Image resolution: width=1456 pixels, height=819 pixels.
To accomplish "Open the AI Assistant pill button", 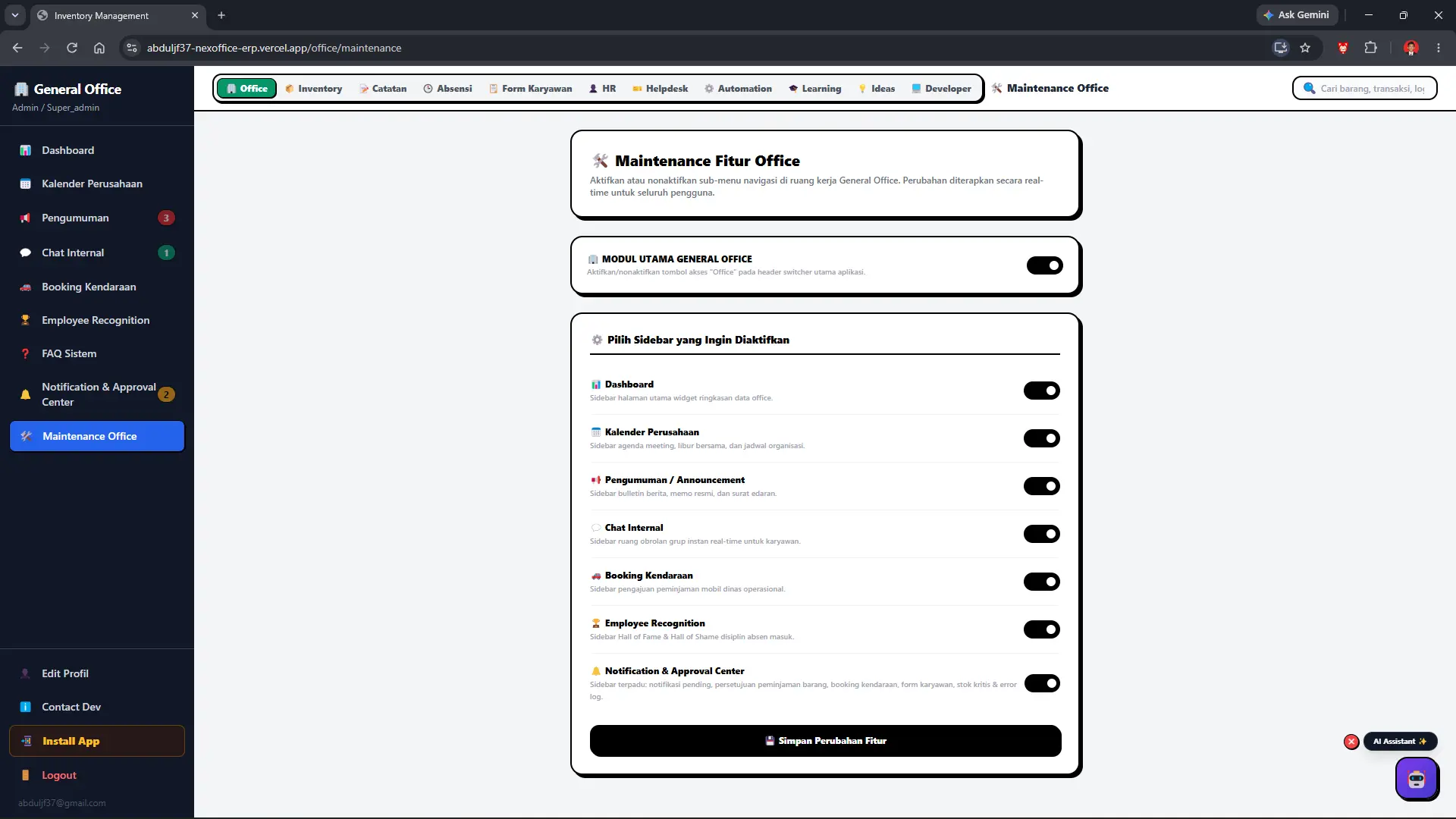I will coord(1400,741).
